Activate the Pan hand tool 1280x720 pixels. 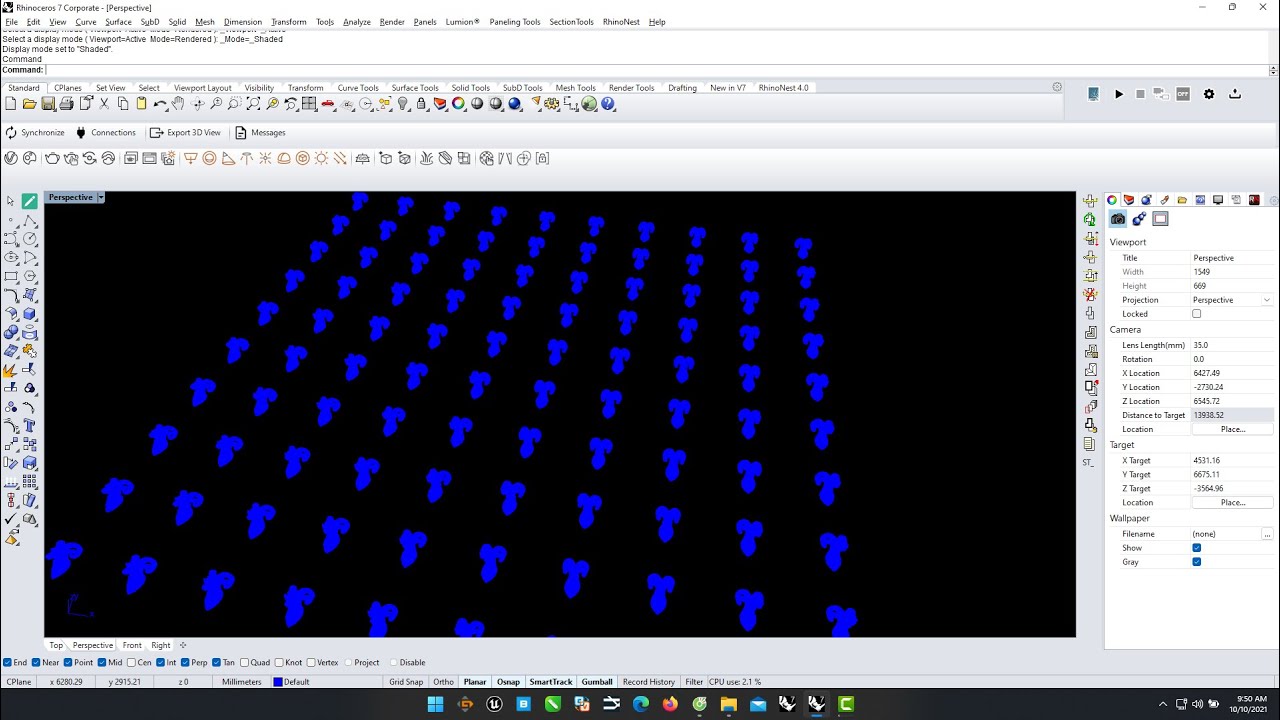click(178, 104)
